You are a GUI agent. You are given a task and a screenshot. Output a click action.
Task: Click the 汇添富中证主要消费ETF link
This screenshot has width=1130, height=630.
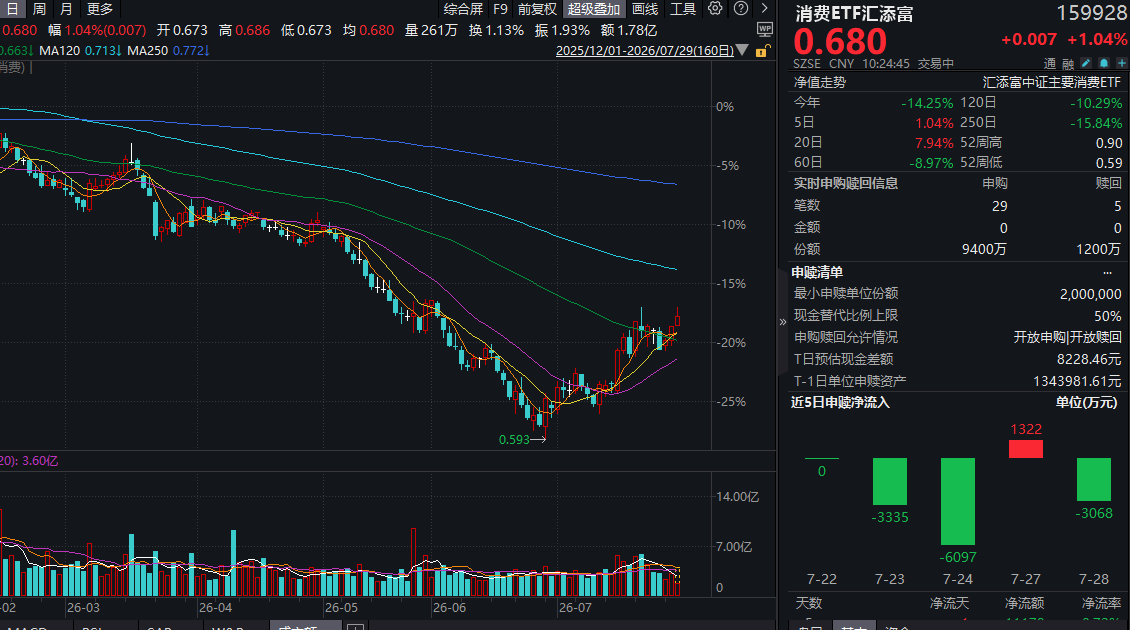pyautogui.click(x=1051, y=82)
